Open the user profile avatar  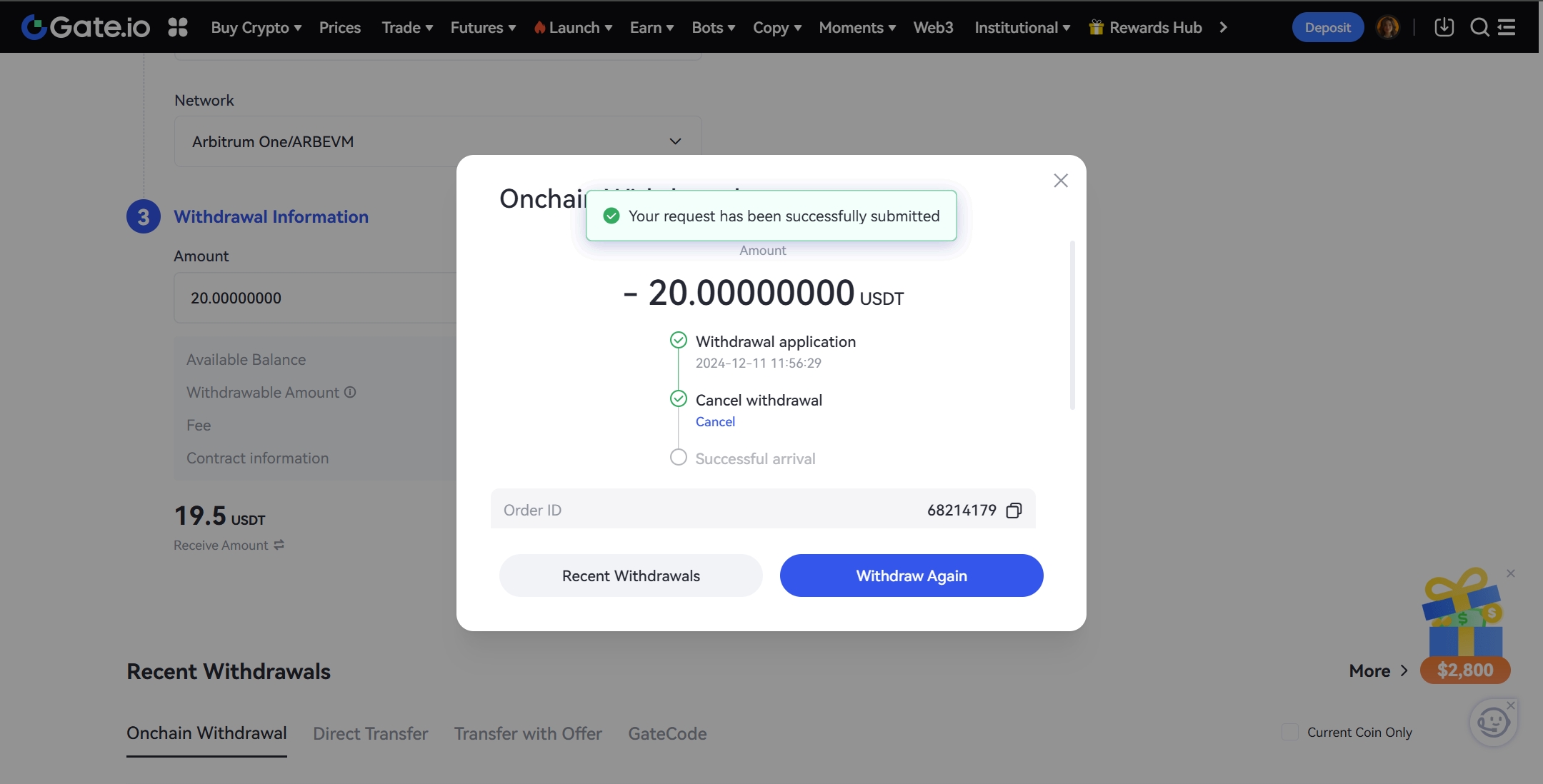1387,27
